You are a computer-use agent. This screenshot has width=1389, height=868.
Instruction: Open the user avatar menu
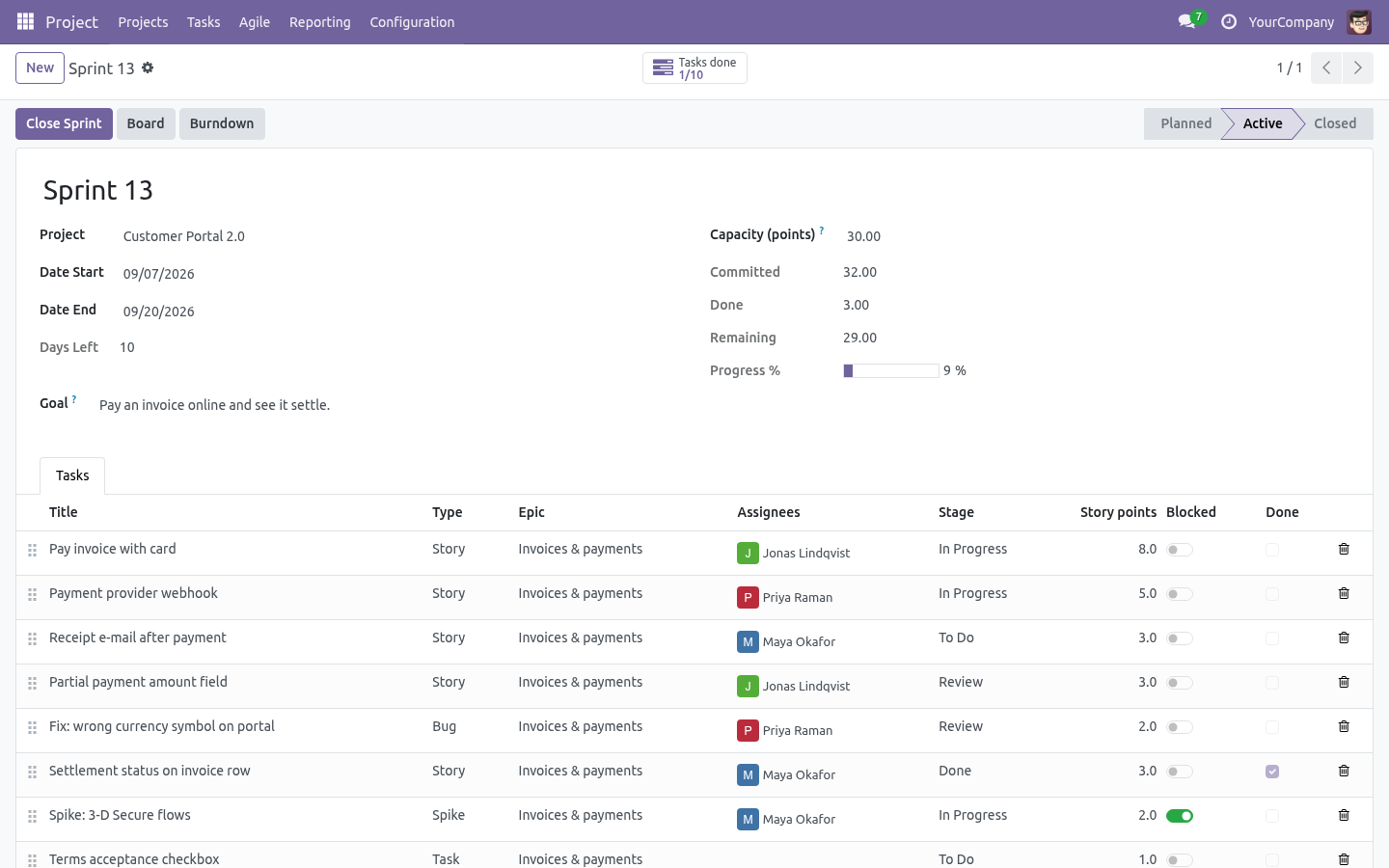click(1359, 21)
